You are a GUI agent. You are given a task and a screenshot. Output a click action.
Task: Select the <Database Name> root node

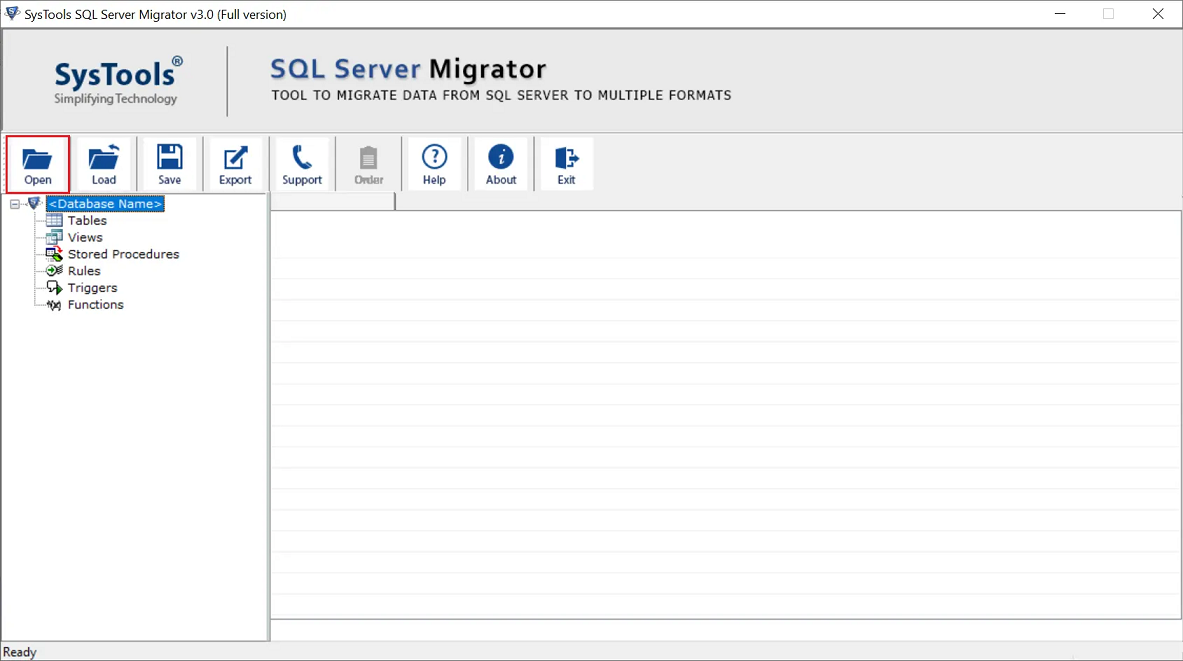(105, 204)
